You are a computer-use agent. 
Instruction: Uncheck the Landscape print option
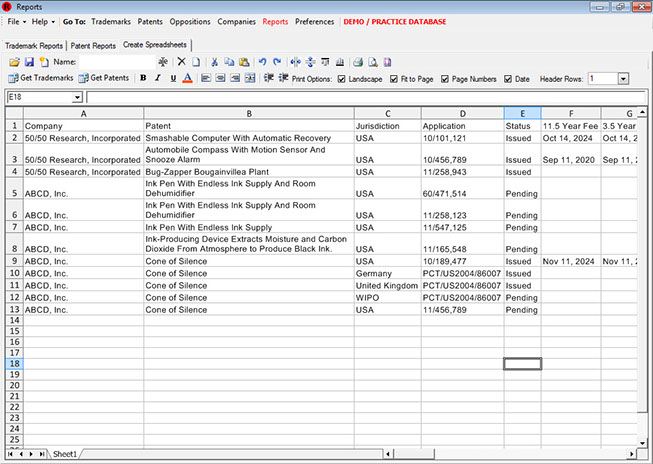point(342,78)
